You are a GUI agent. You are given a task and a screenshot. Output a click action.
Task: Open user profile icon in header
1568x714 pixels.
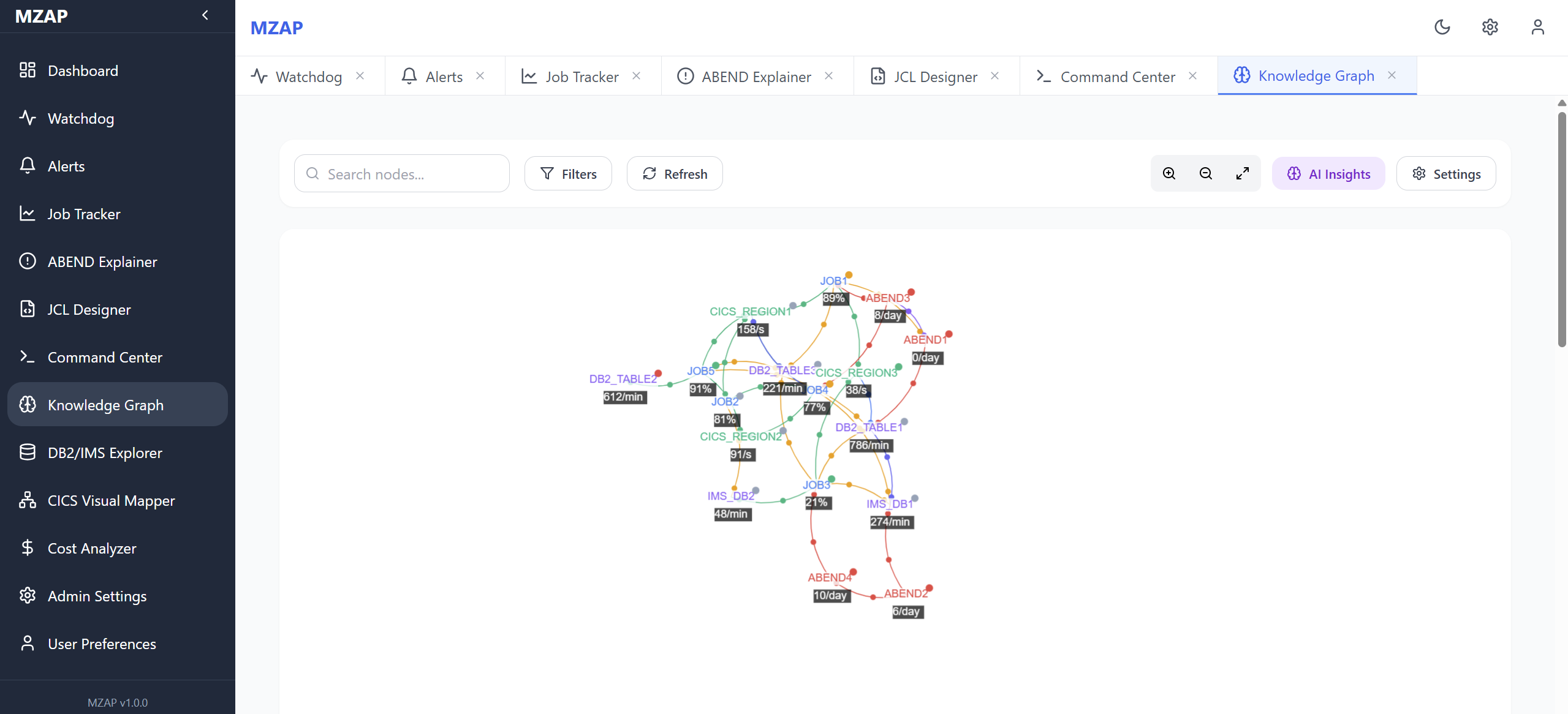click(x=1537, y=27)
